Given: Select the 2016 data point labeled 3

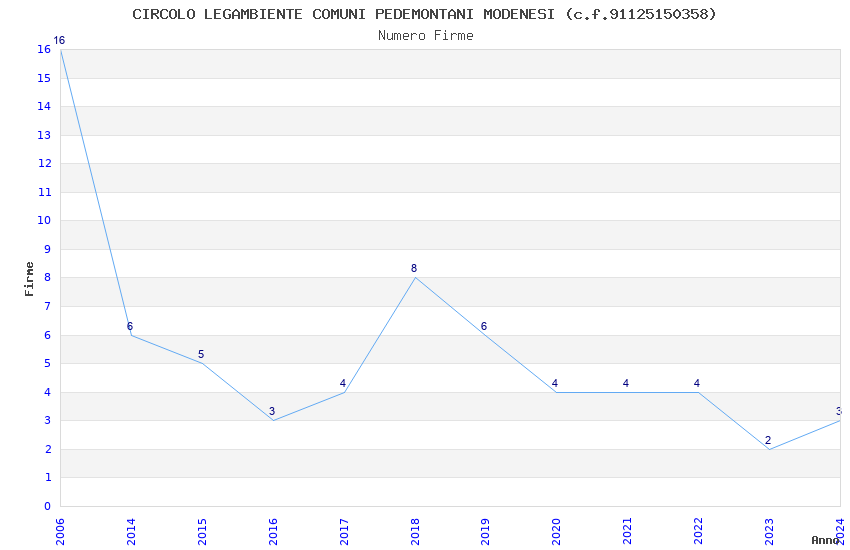Looking at the screenshot, I should (273, 420).
